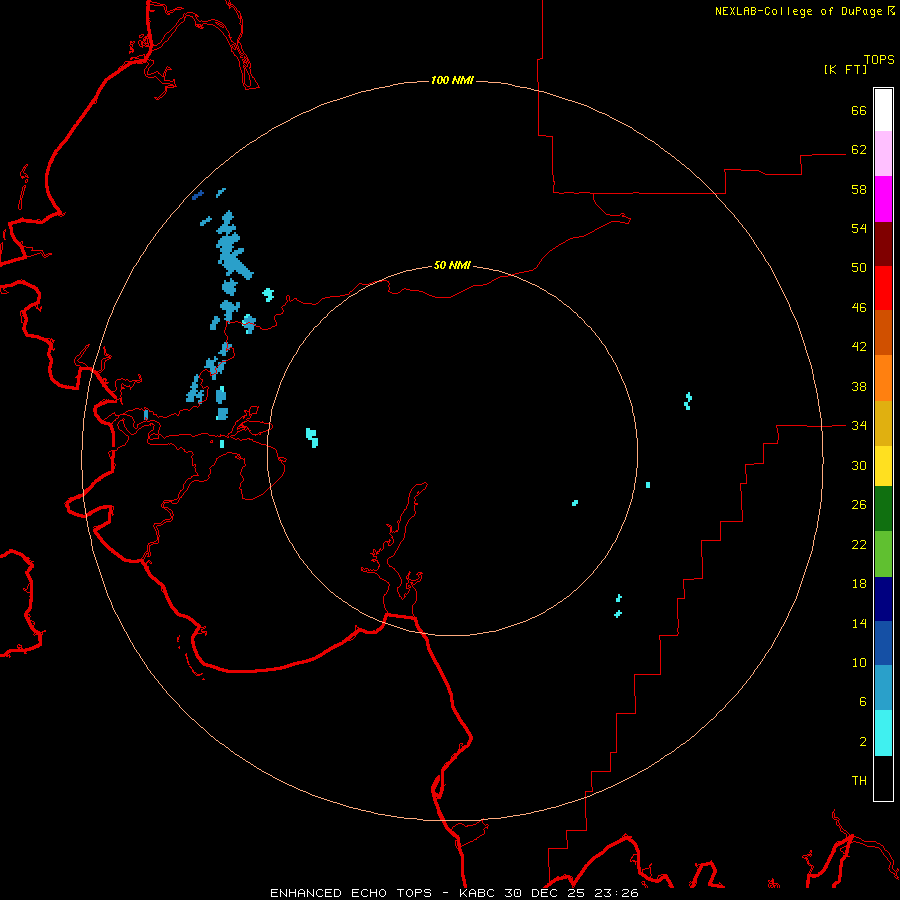Click the bright yellow legend swatch

[x=883, y=466]
